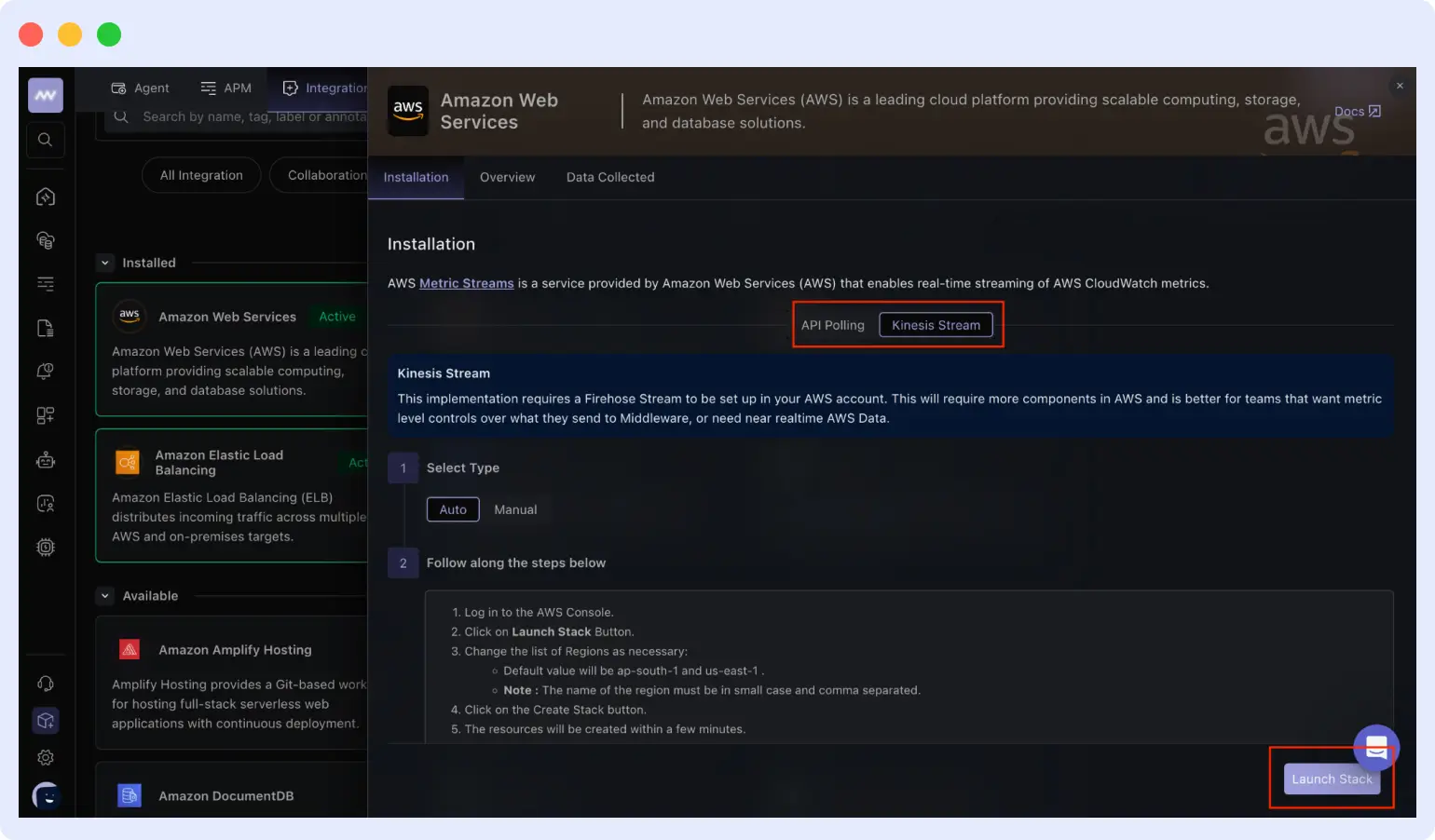Click the orange Elastic Load Balancing icon

tap(128, 462)
